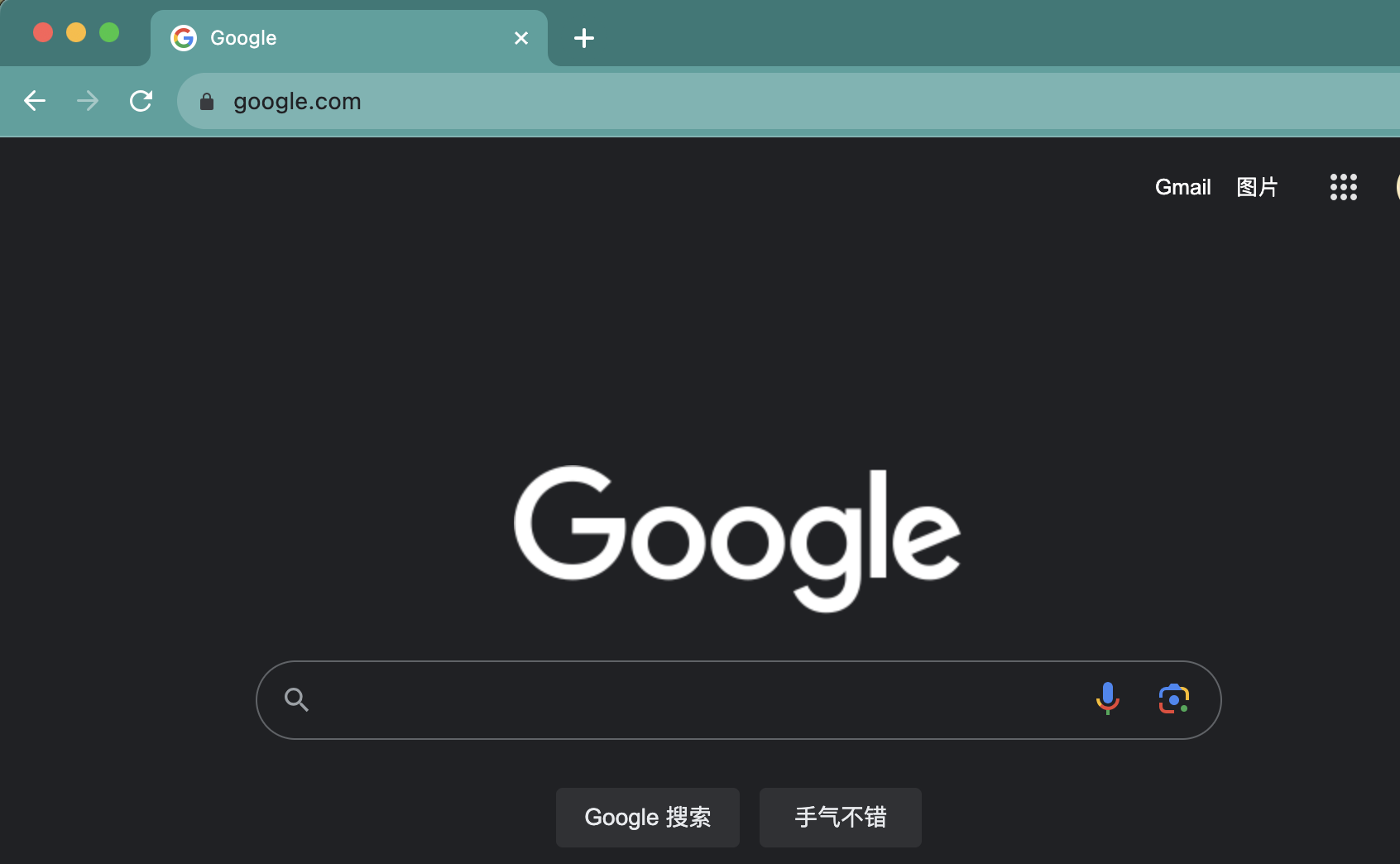Close the Google tab
This screenshot has height=864, width=1400.
pyautogui.click(x=521, y=38)
